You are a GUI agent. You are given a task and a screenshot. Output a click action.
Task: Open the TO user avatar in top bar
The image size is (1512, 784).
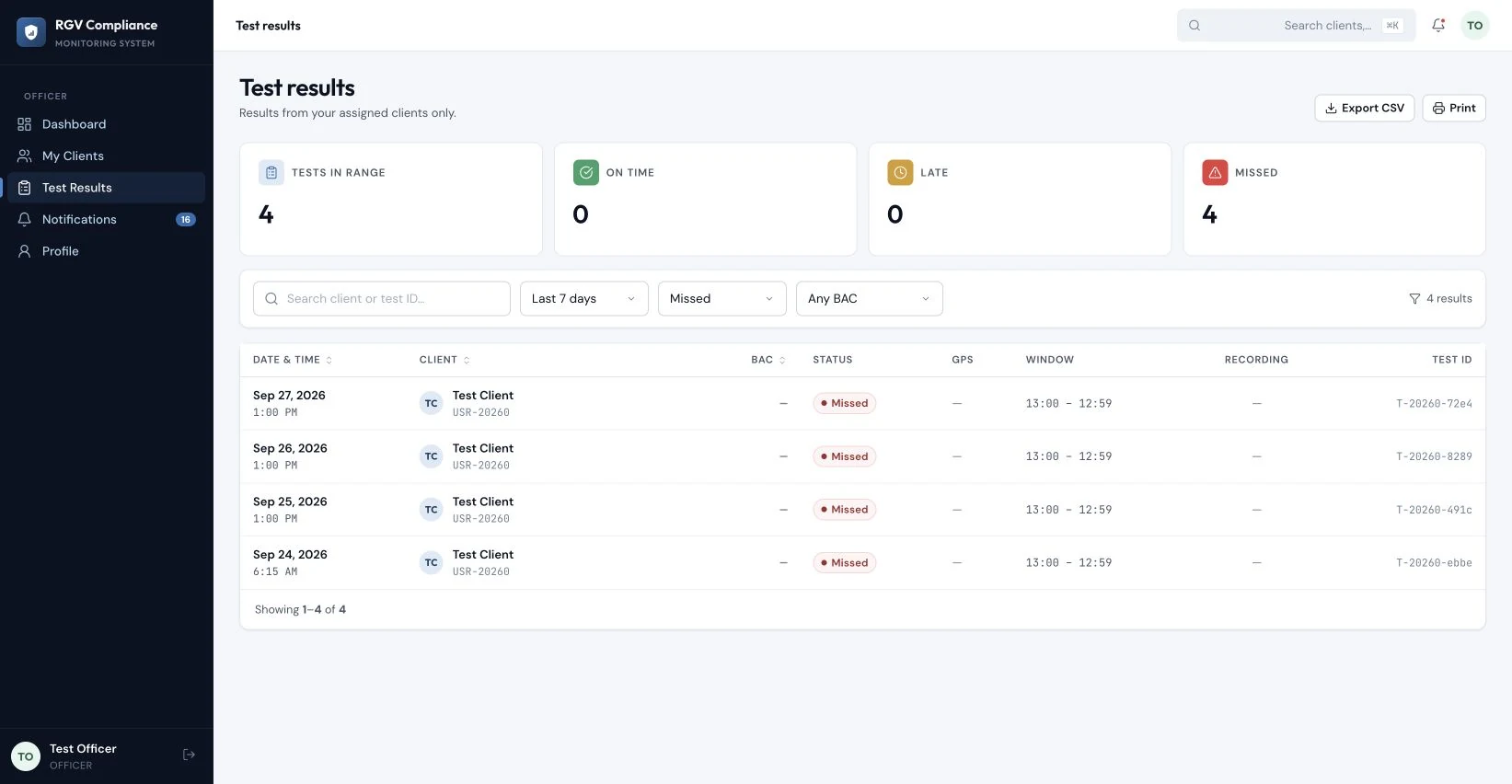pyautogui.click(x=1475, y=26)
